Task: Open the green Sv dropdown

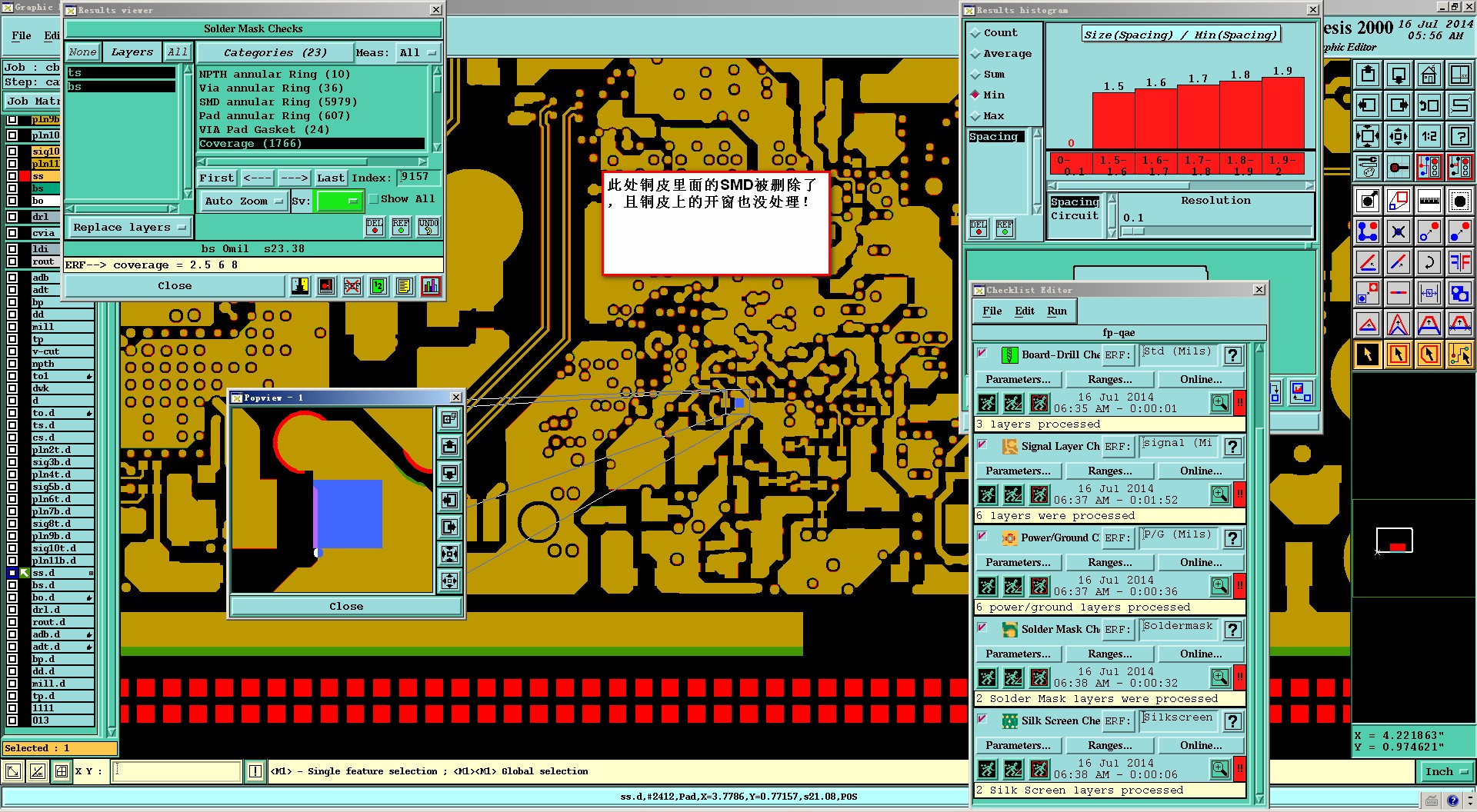Action: 339,201
